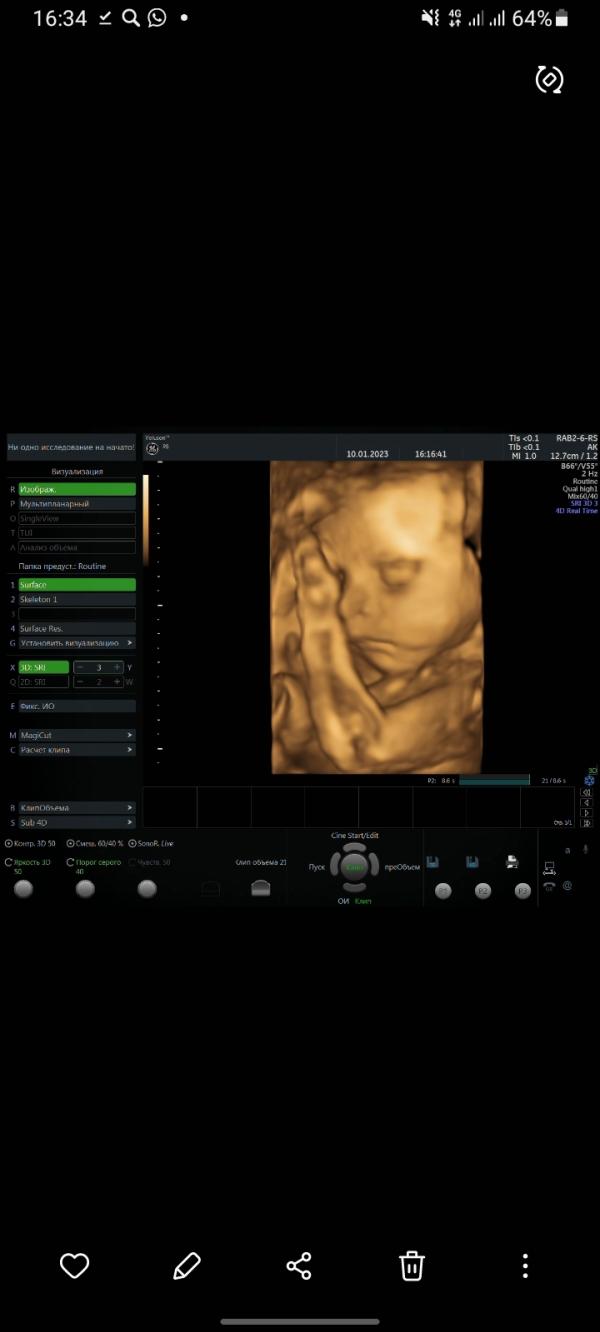The height and width of the screenshot is (1332, 600).
Task: Toggle the 2D: SRI button
Action: tap(43, 681)
